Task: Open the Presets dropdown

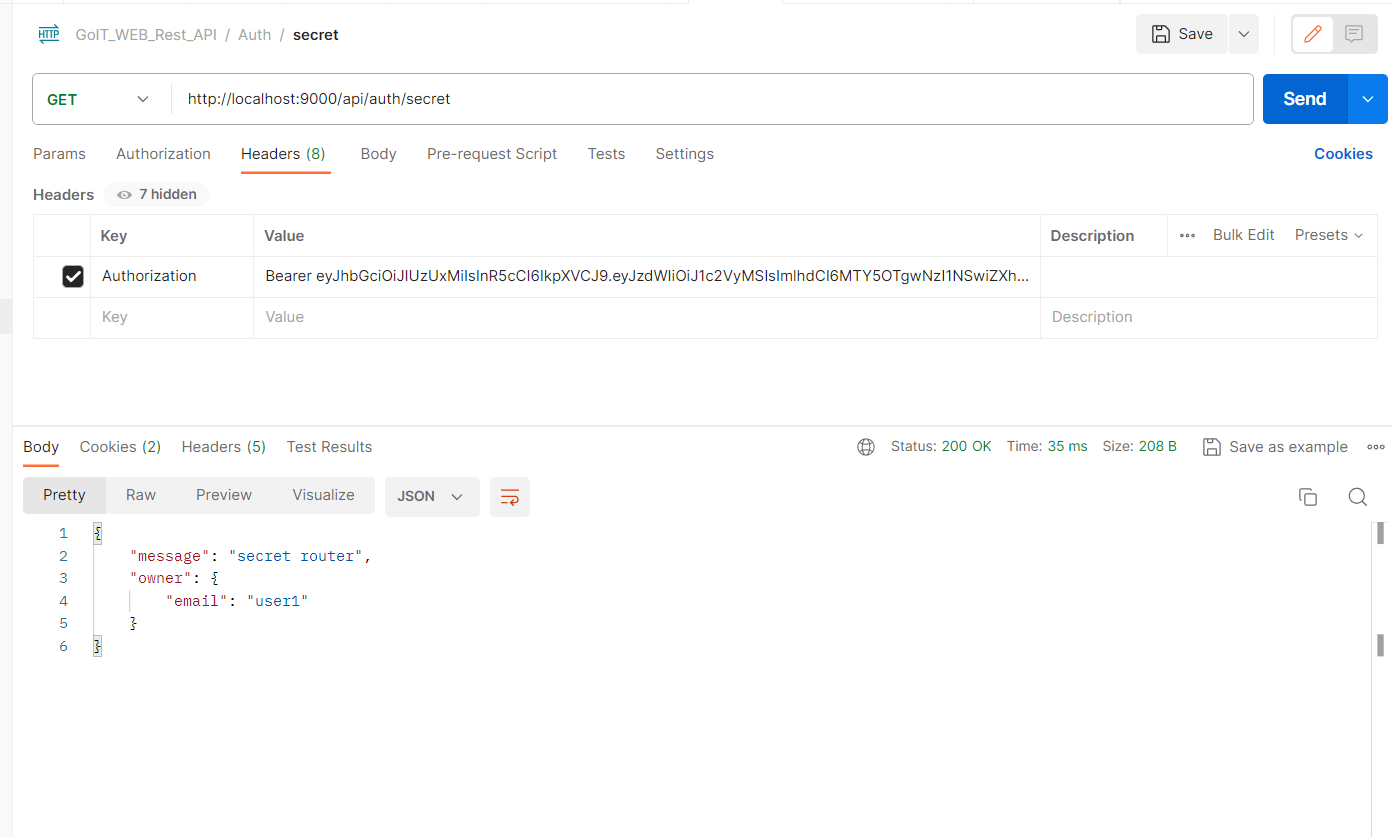Action: pyautogui.click(x=1329, y=235)
